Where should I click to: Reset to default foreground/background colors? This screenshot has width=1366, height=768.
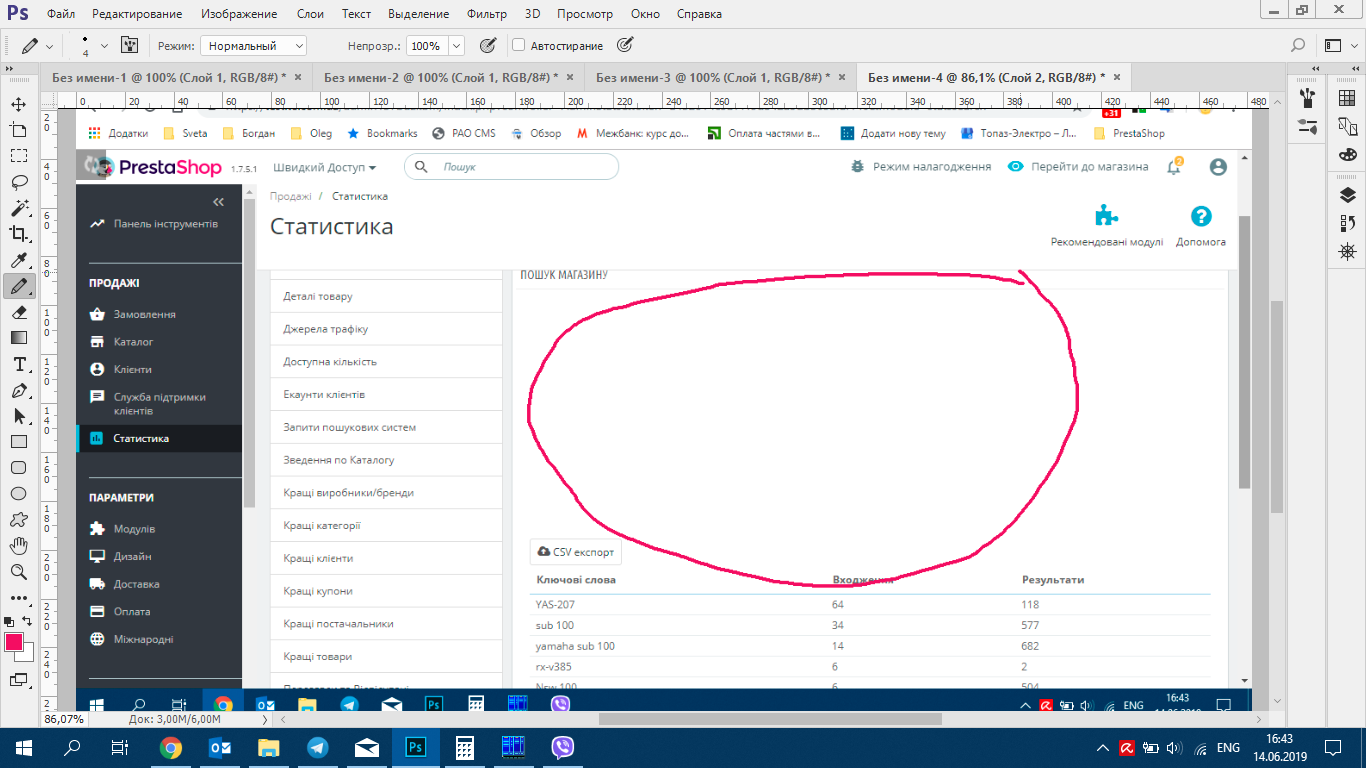[x=9, y=621]
